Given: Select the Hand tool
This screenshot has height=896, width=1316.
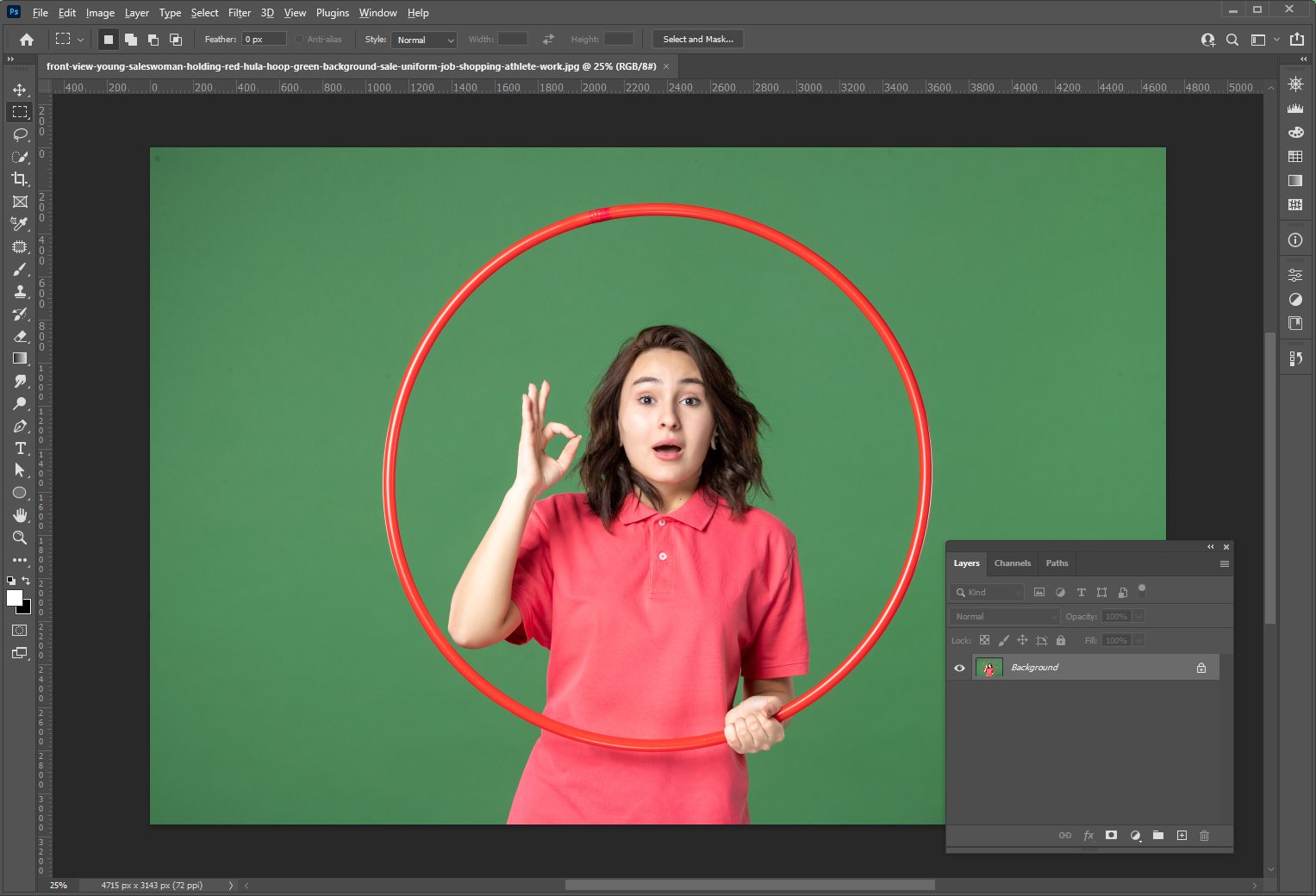Looking at the screenshot, I should [x=20, y=515].
